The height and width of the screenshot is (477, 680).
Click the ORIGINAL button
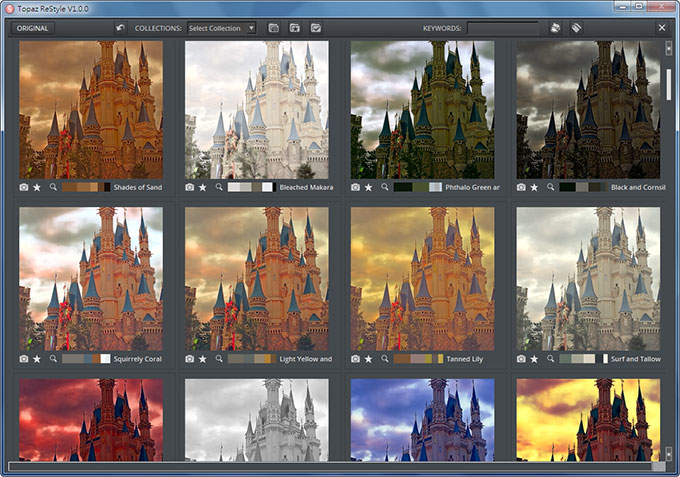[33, 28]
